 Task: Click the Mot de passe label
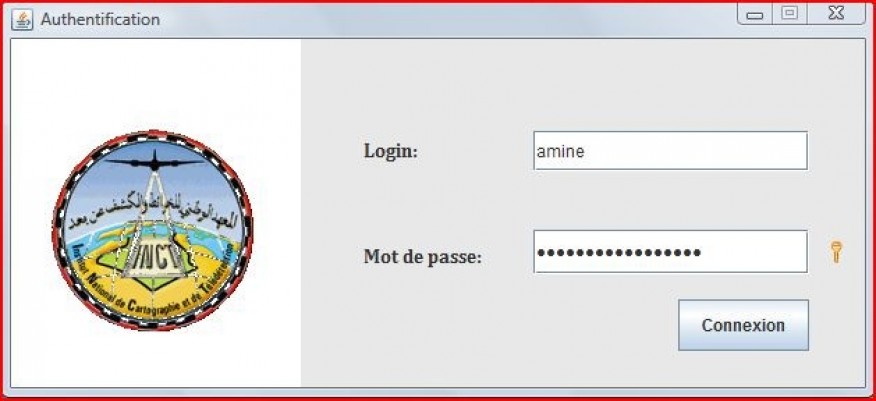(x=422, y=257)
